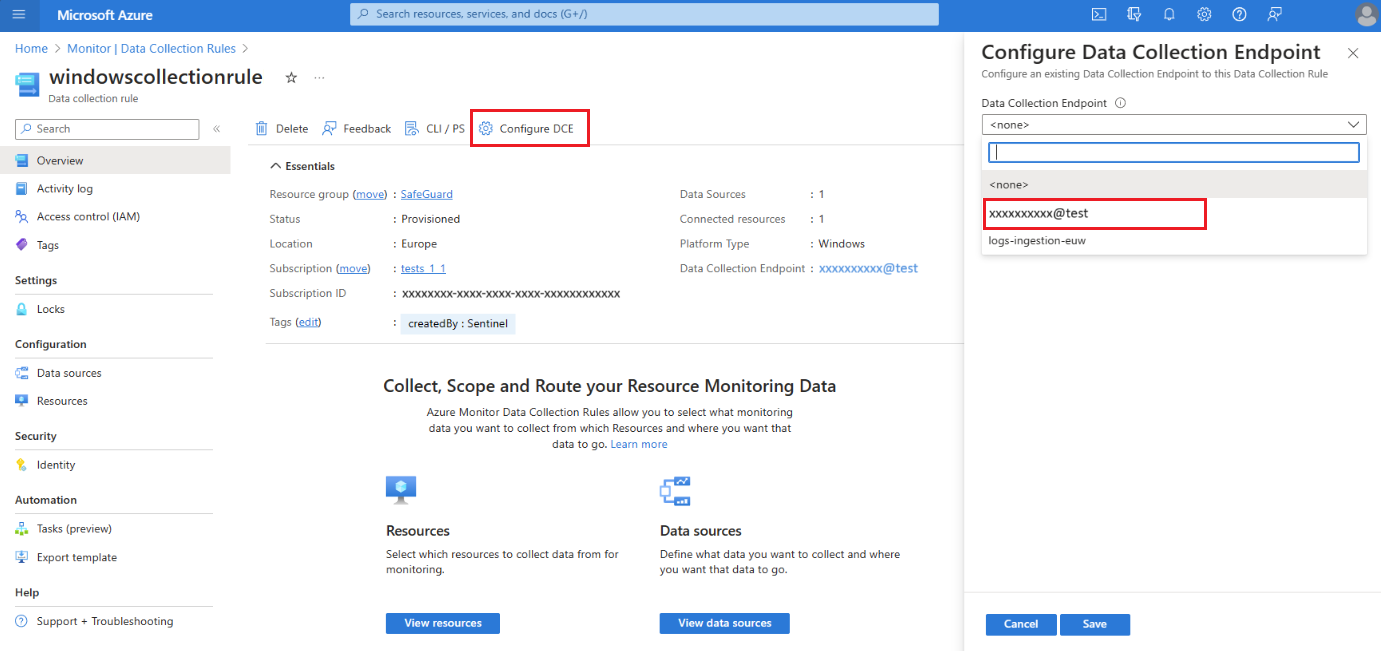Favorite windowscollectionrule with star icon

coord(291,77)
